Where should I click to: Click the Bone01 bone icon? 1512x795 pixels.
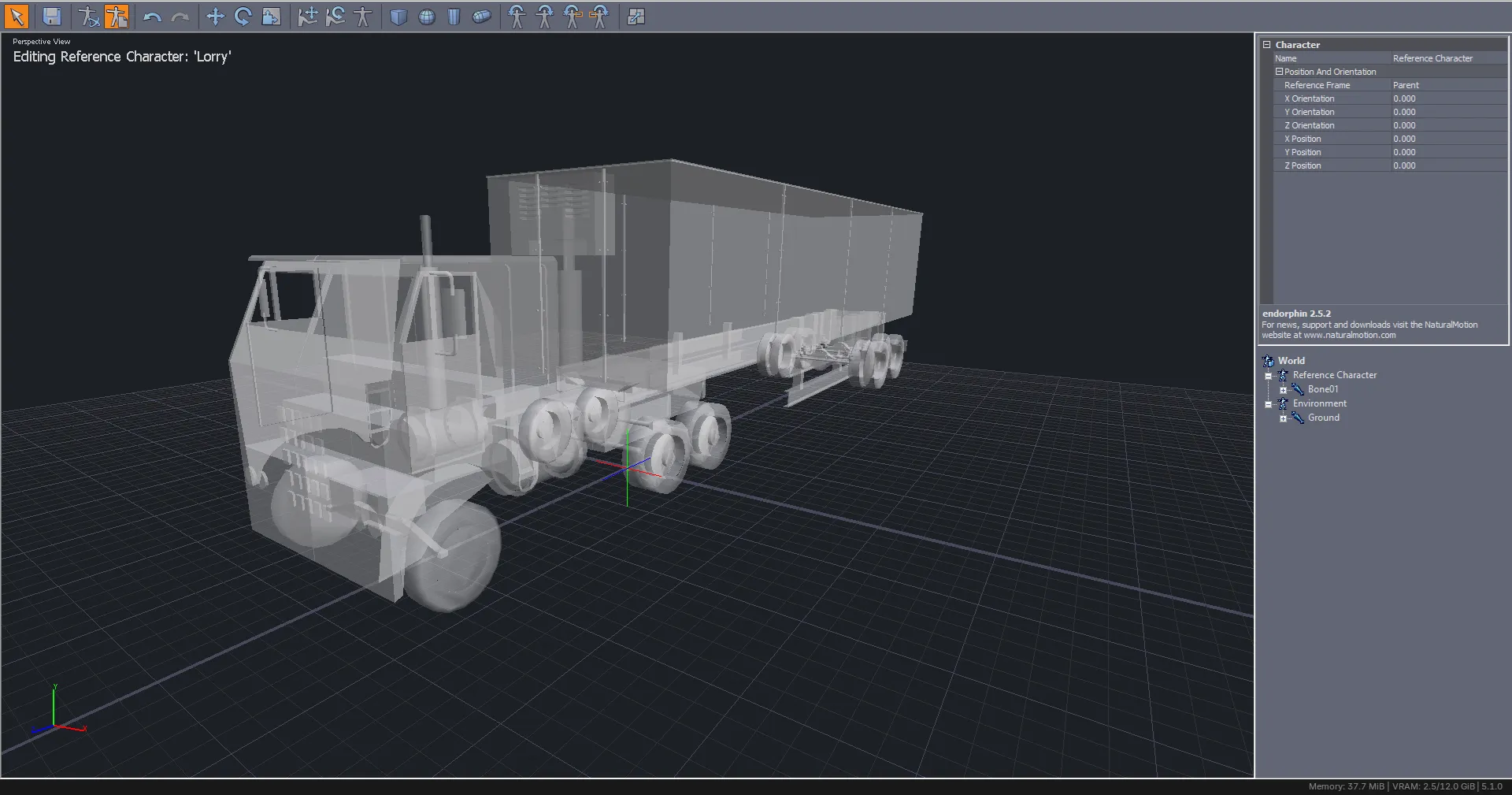point(1298,389)
